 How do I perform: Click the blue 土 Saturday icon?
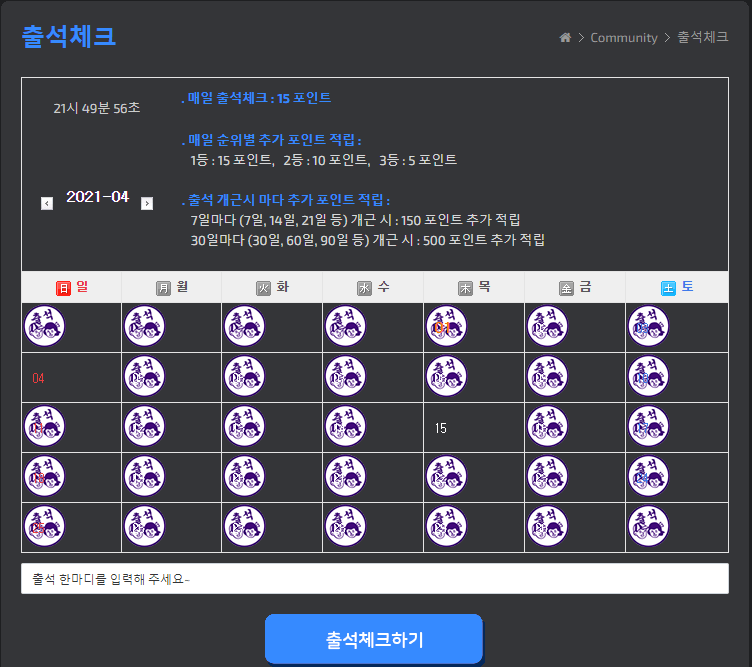pos(668,288)
